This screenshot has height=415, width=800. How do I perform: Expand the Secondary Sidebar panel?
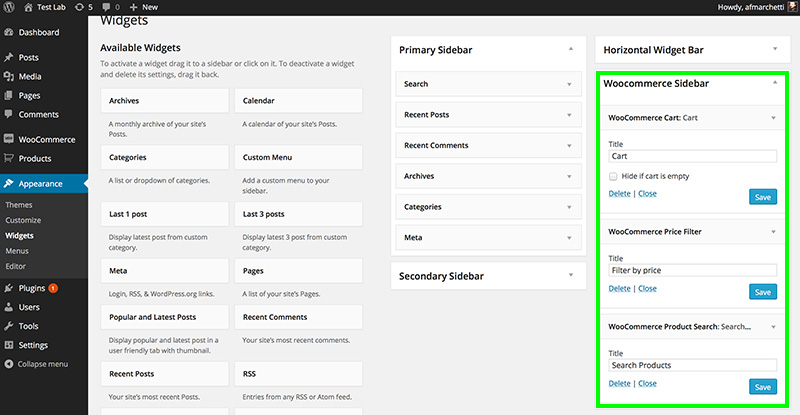click(x=571, y=275)
